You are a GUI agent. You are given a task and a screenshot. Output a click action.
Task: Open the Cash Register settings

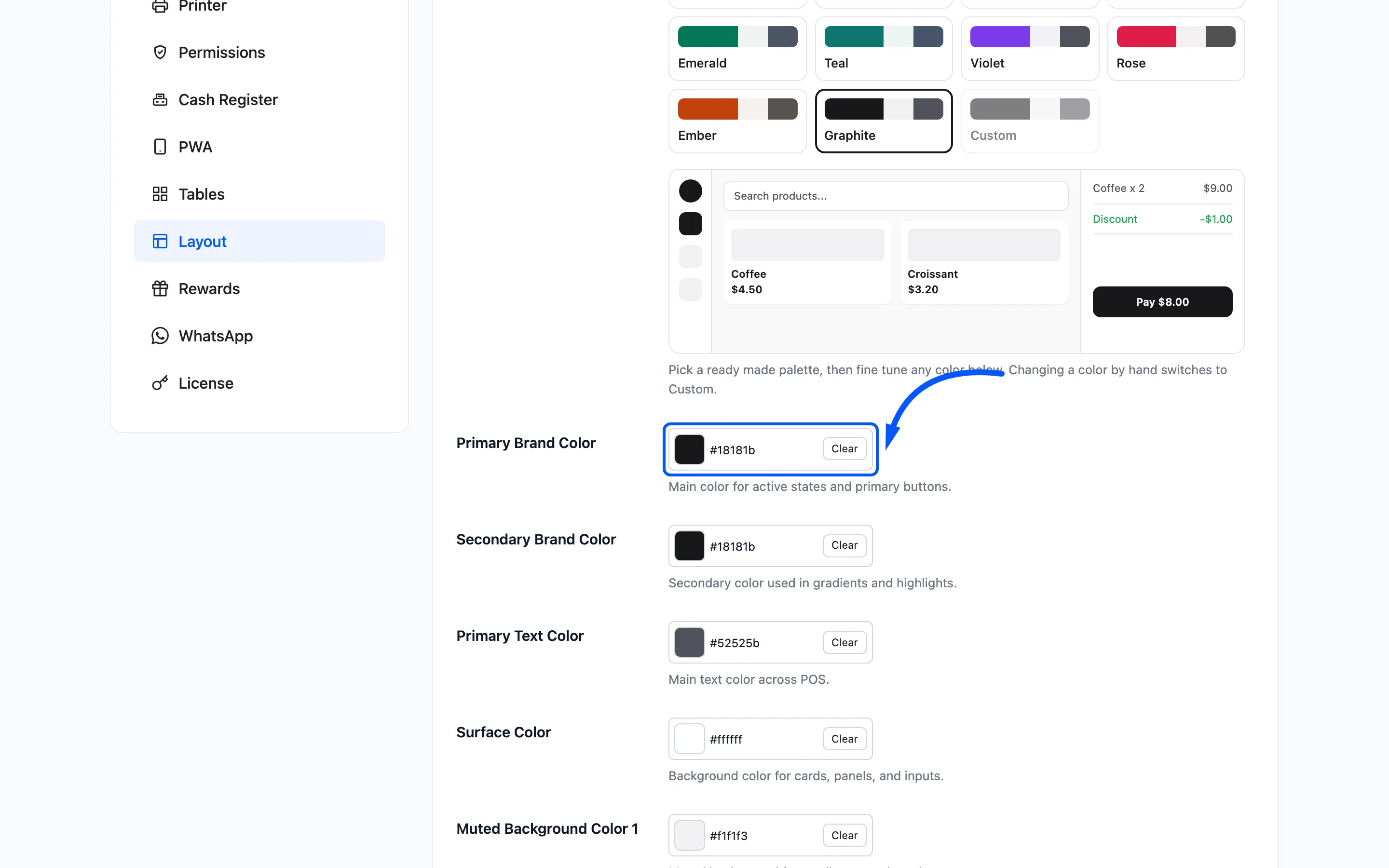pos(259,100)
